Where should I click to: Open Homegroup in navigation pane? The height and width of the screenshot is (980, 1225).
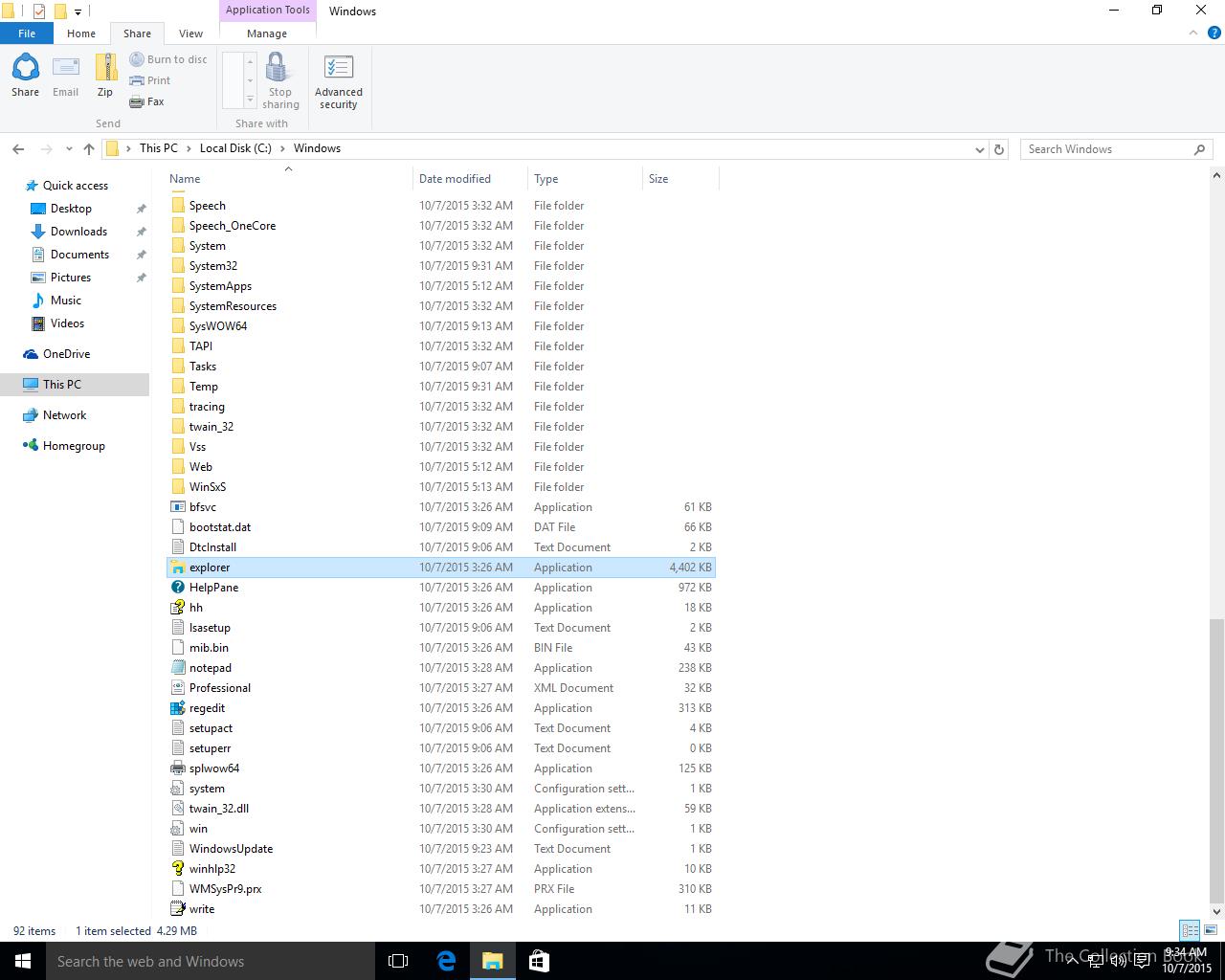click(x=74, y=446)
